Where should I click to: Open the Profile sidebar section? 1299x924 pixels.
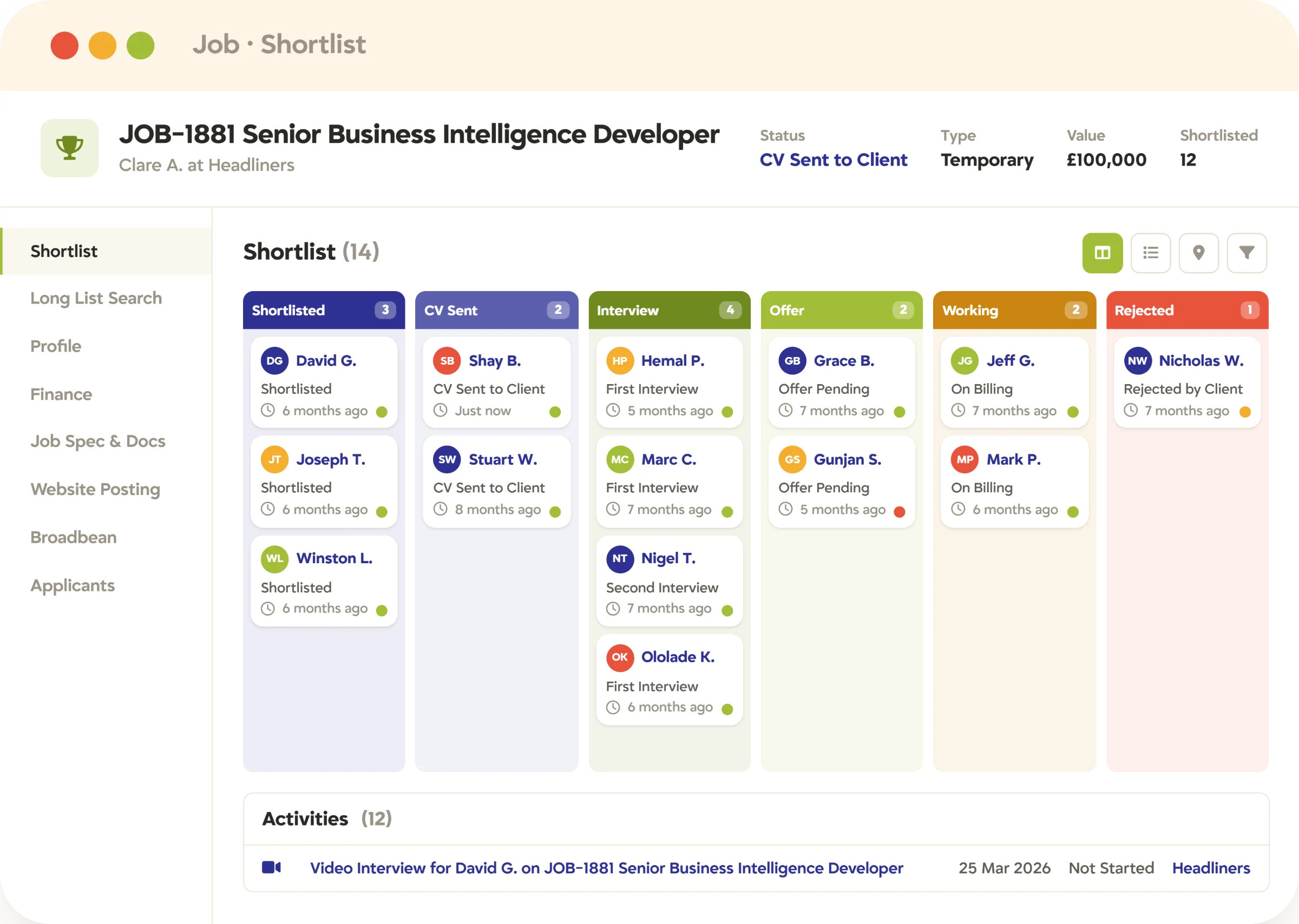click(x=56, y=346)
